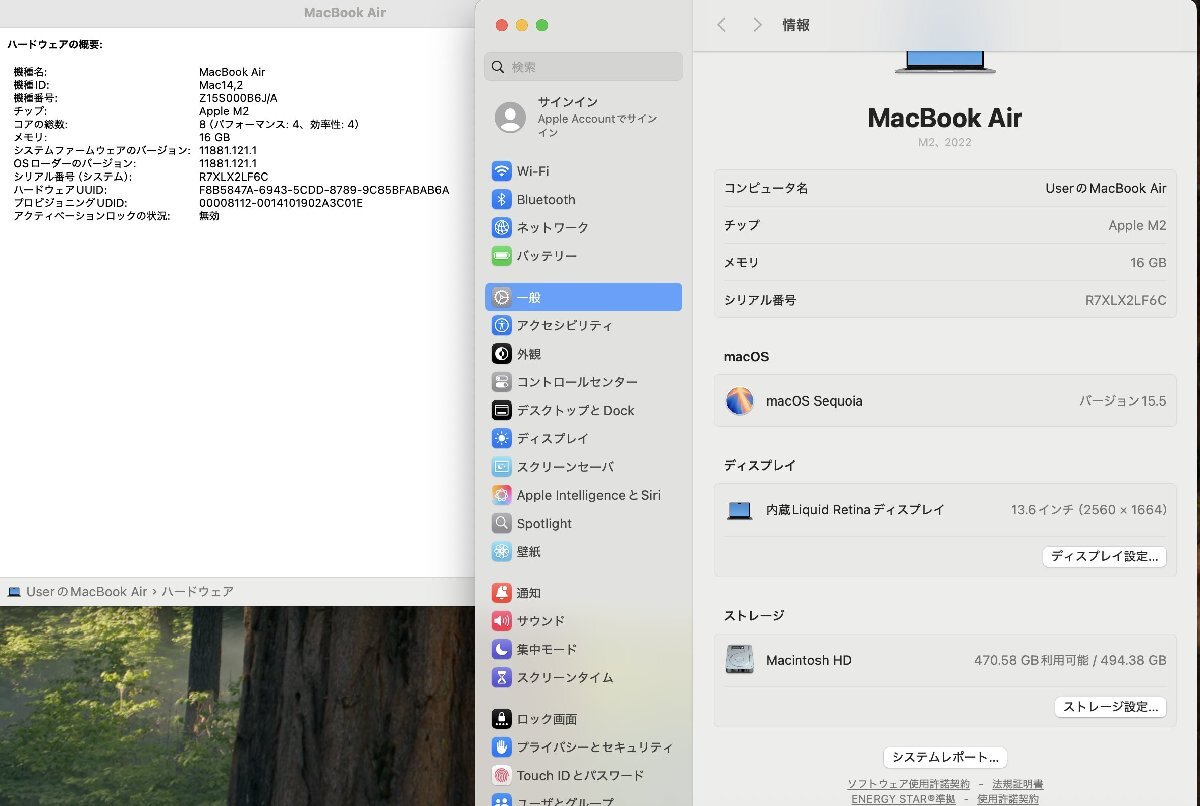Open the ディスプレイ sun icon in sidebar
Image resolution: width=1200 pixels, height=806 pixels.
(x=502, y=438)
